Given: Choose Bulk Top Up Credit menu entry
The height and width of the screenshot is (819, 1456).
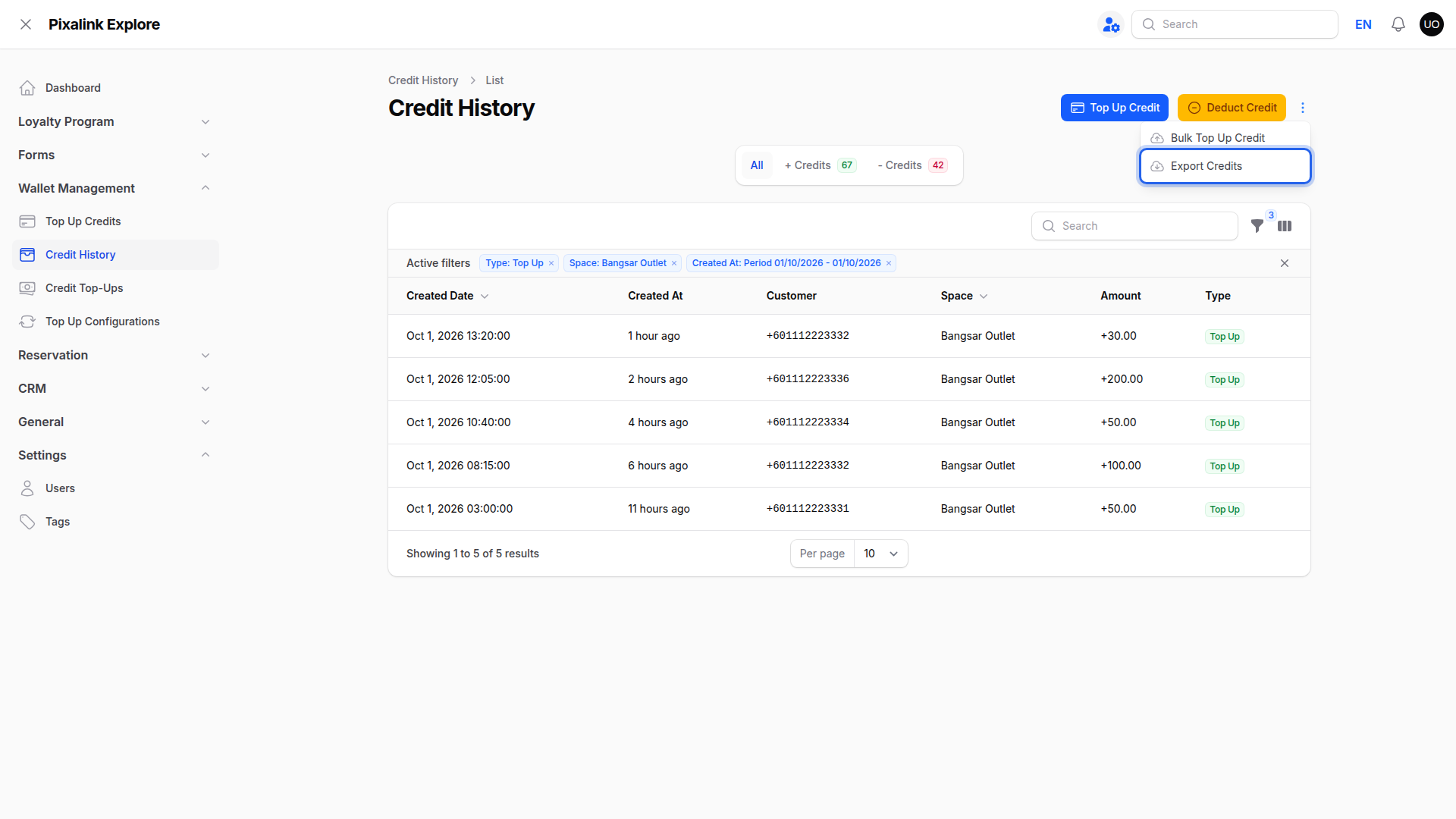Looking at the screenshot, I should [1225, 138].
